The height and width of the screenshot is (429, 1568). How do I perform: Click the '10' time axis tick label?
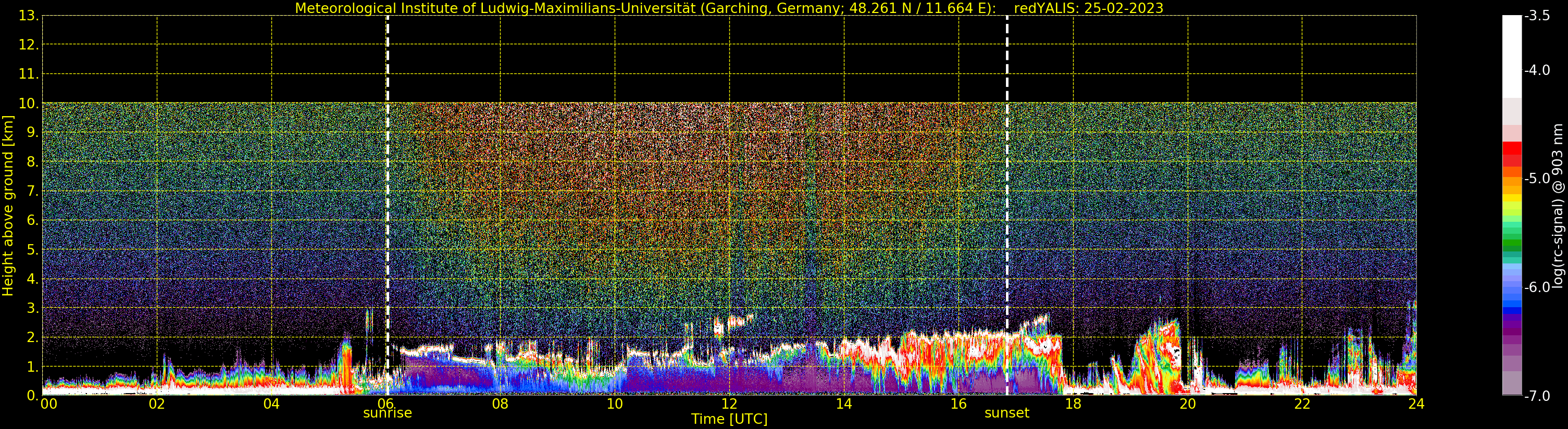coord(615,404)
